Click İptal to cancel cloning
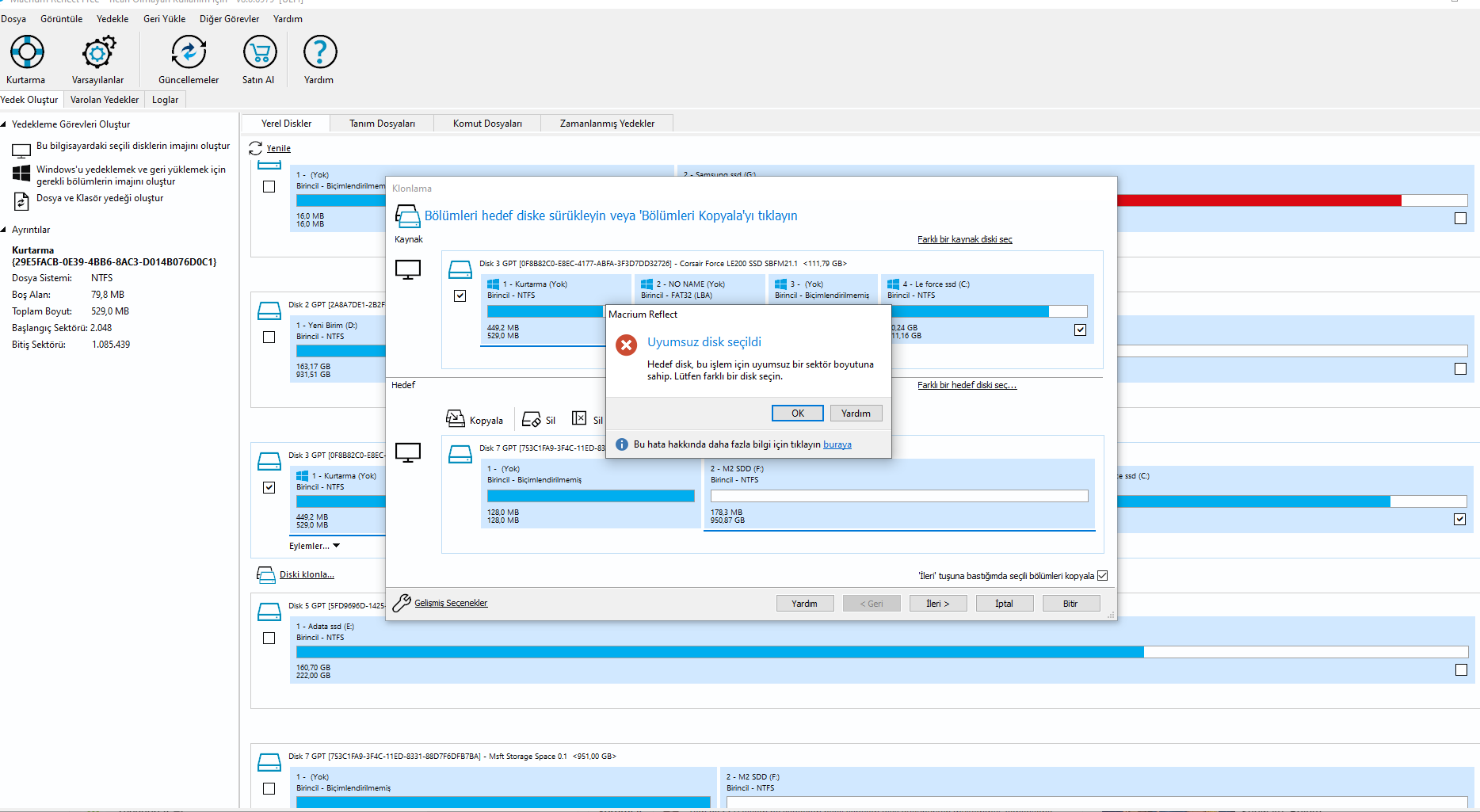The height and width of the screenshot is (812, 1480). pos(1005,604)
